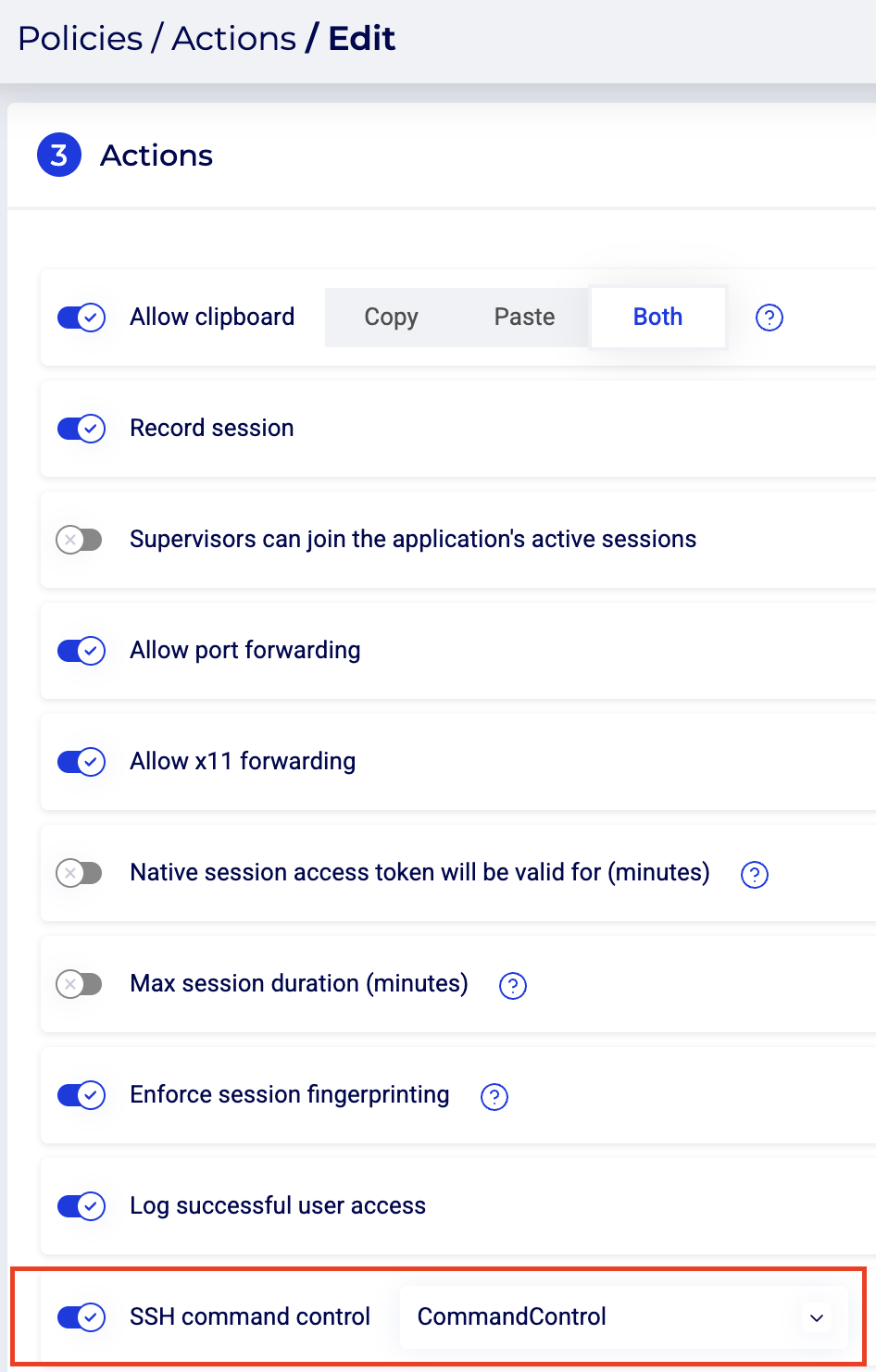Open help icon beside Max session duration
The image size is (876, 1372).
pyautogui.click(x=513, y=985)
